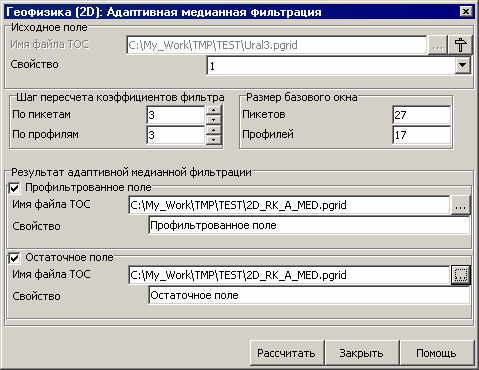The image size is (479, 370).
Task: Click the Шаг пересчета коэффициентов фильтра label
Action: [120, 97]
